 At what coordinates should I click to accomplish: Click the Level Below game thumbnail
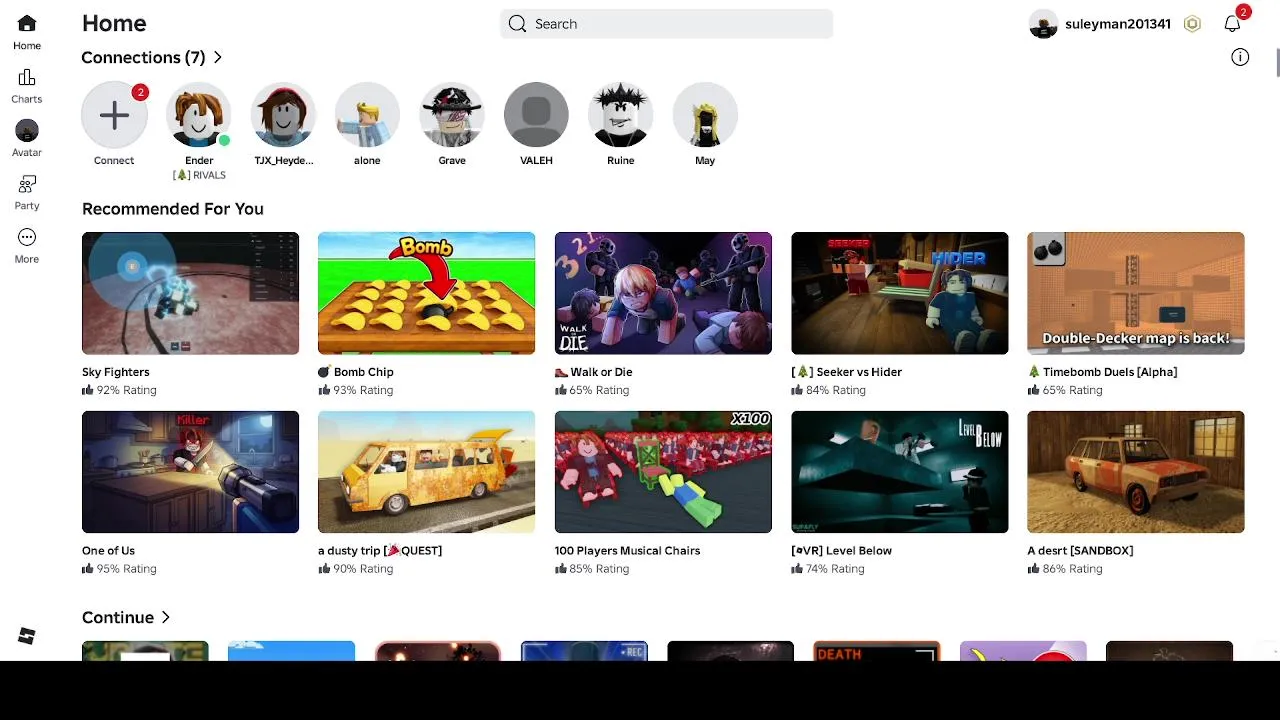pyautogui.click(x=899, y=472)
